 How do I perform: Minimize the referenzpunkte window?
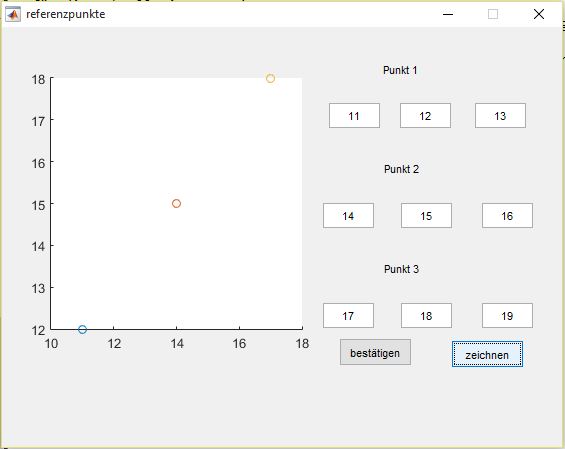point(448,14)
